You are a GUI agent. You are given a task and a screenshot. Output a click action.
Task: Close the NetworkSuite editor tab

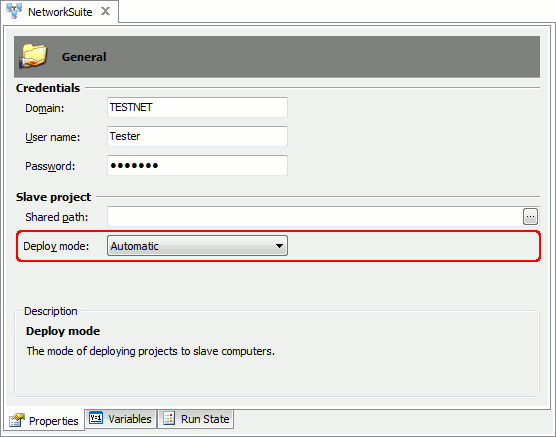[105, 11]
